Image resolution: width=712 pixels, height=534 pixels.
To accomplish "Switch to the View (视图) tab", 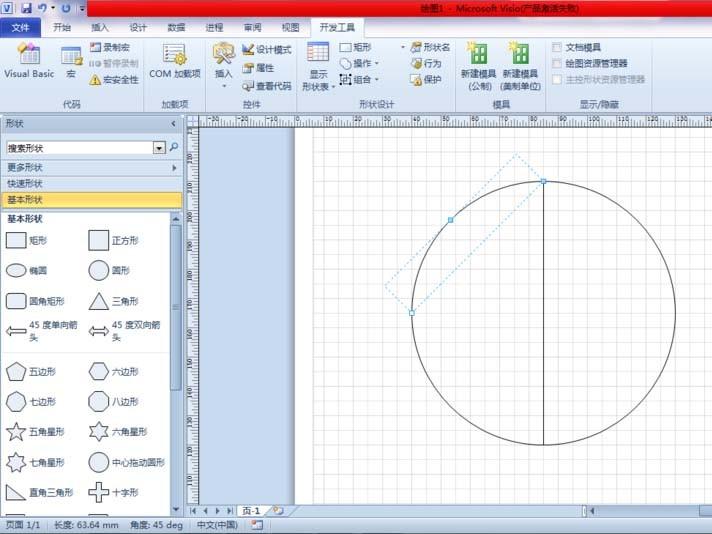I will pos(291,28).
